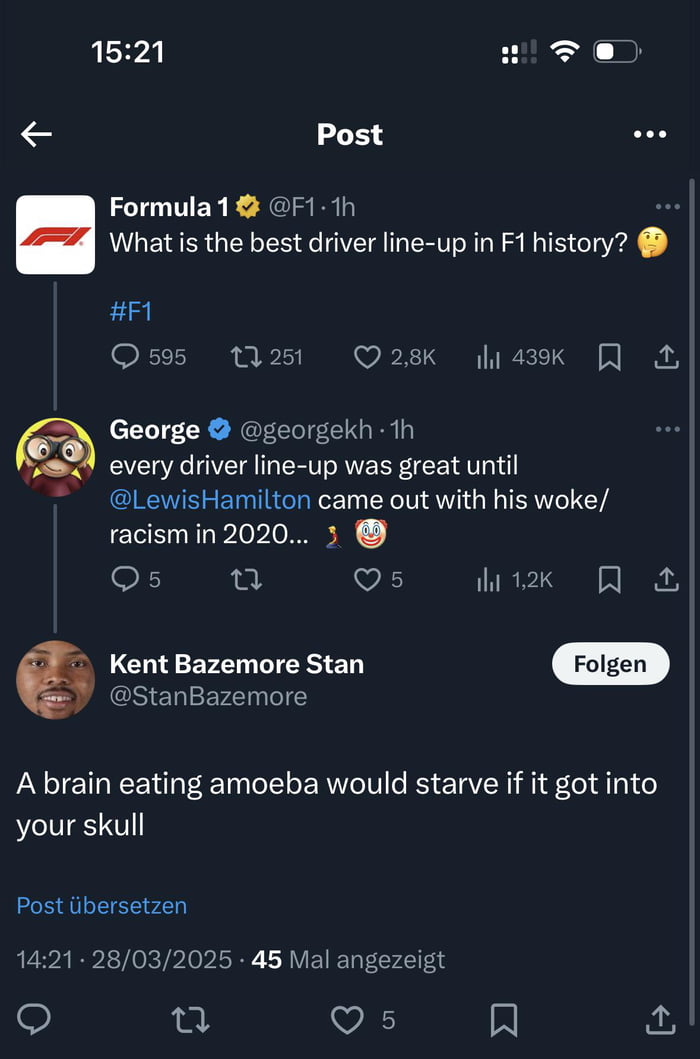
Task: Repost the Formula 1 tweet
Action: [243, 357]
